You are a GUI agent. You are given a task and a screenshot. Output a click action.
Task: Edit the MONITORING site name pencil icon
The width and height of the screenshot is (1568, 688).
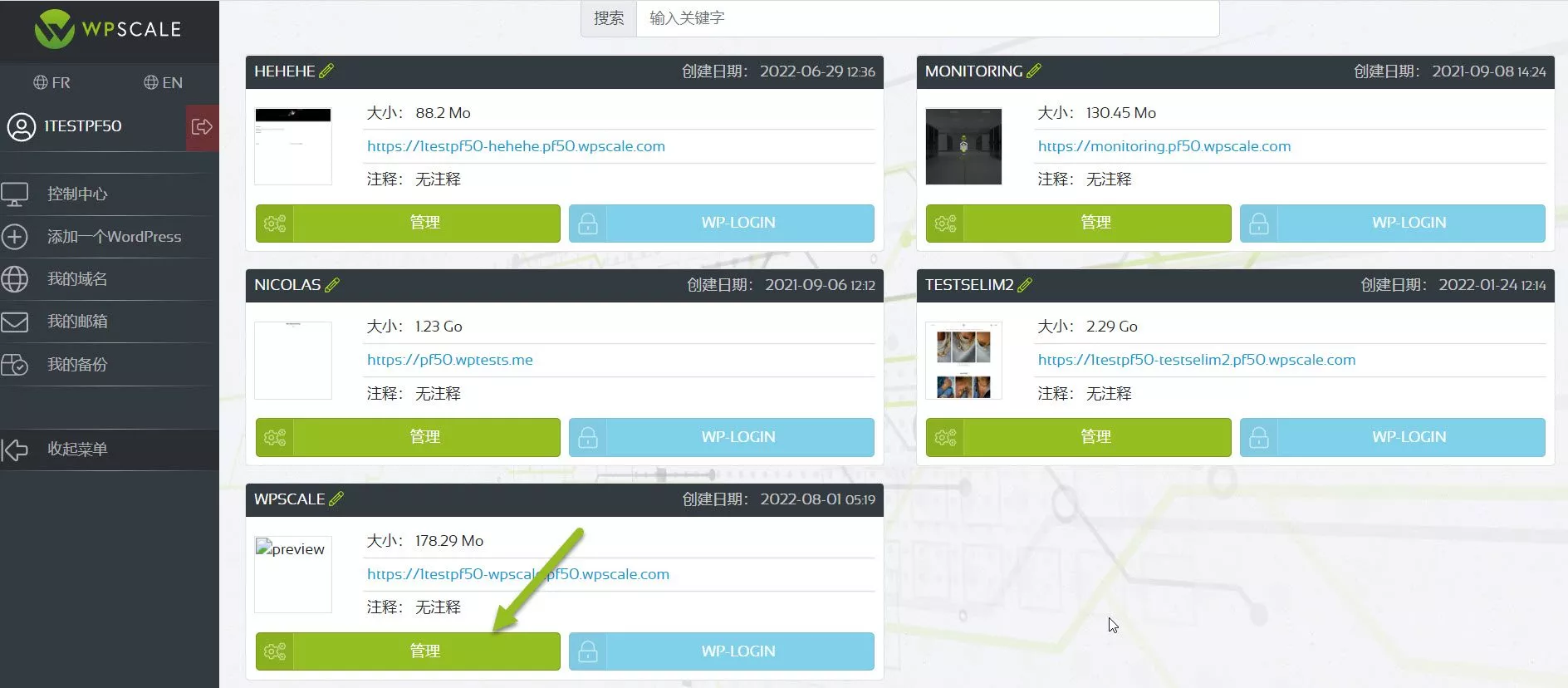1034,71
